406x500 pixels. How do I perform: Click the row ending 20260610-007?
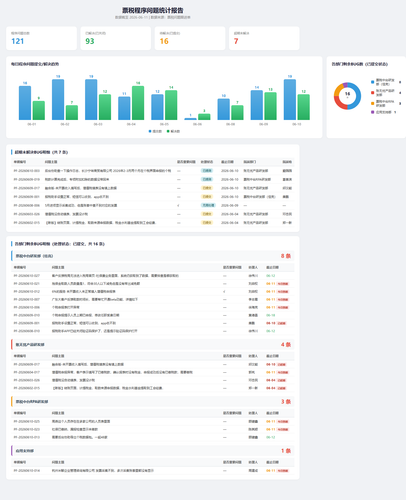(x=153, y=299)
